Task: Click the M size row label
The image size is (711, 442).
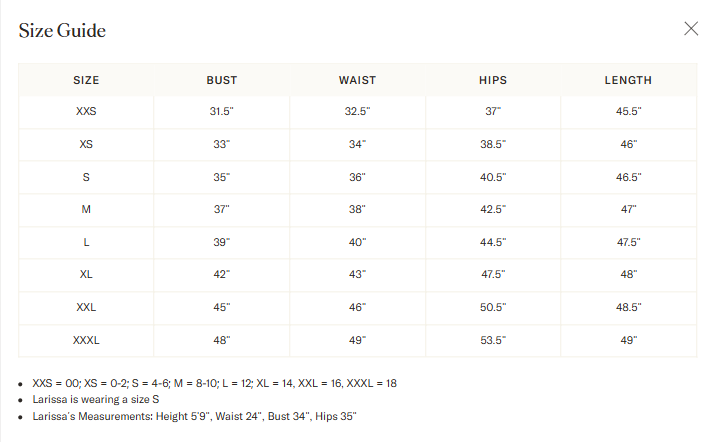Action: [x=86, y=210]
